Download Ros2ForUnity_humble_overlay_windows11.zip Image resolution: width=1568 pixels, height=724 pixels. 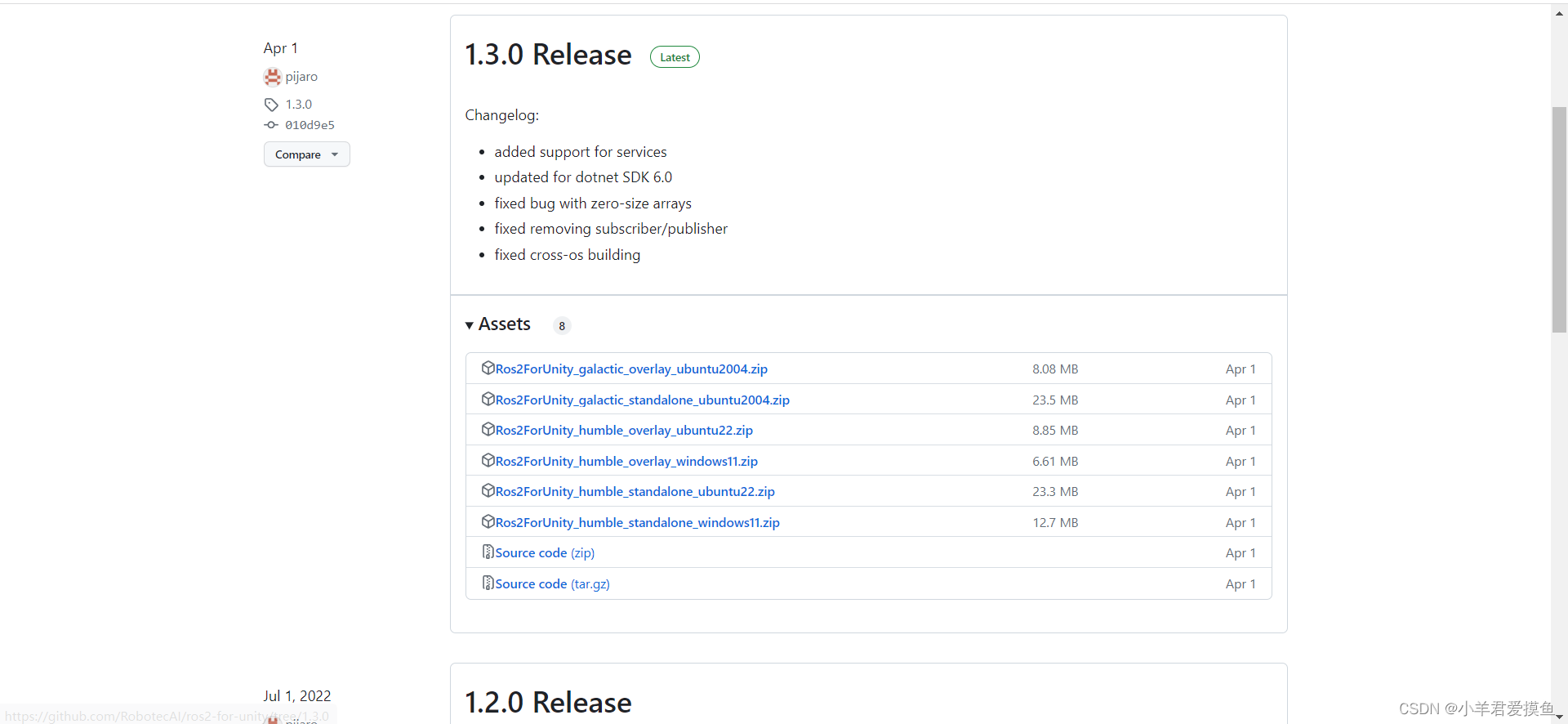point(626,462)
